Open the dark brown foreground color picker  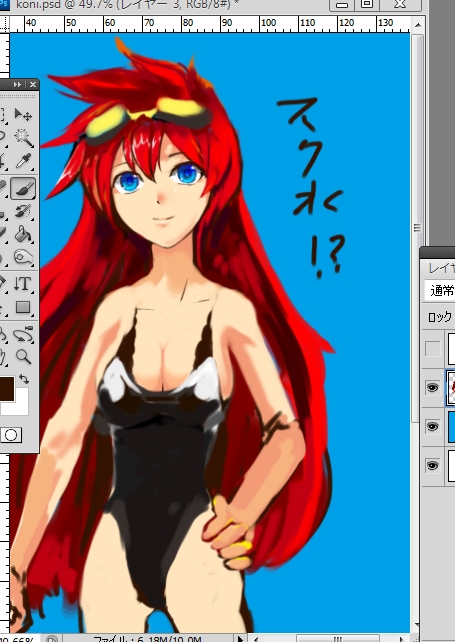(x=7, y=389)
